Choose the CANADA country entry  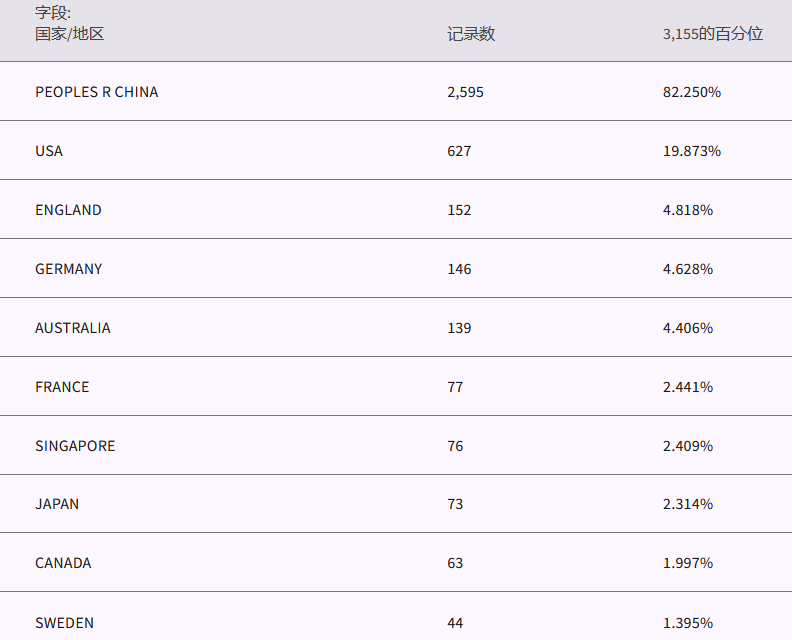tap(63, 563)
